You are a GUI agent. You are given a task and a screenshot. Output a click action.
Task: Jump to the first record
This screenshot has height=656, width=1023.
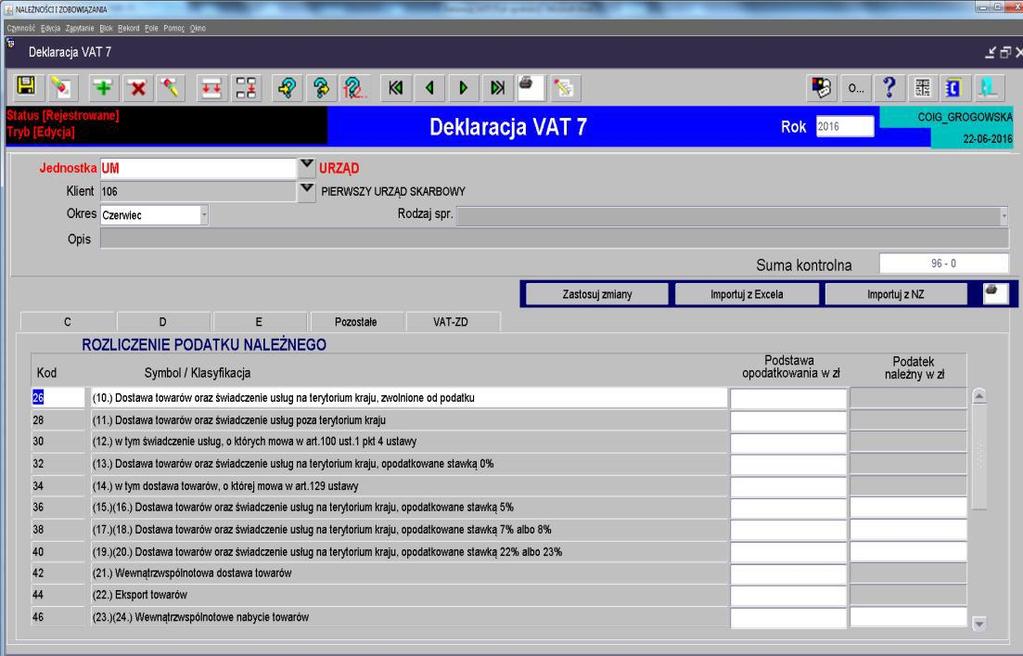tap(395, 87)
